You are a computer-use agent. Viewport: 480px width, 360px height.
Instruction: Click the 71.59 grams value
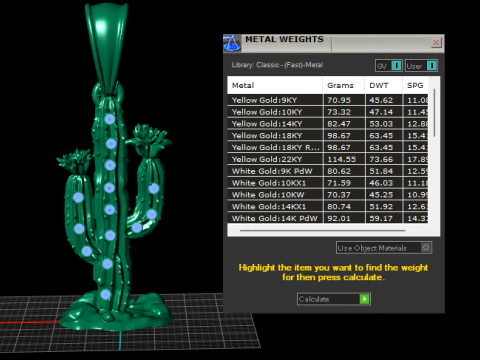[x=339, y=183]
